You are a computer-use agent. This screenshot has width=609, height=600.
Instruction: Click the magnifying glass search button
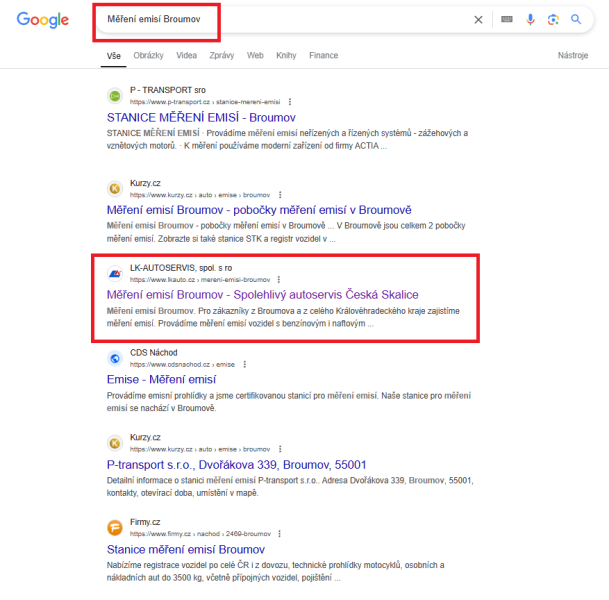[576, 19]
